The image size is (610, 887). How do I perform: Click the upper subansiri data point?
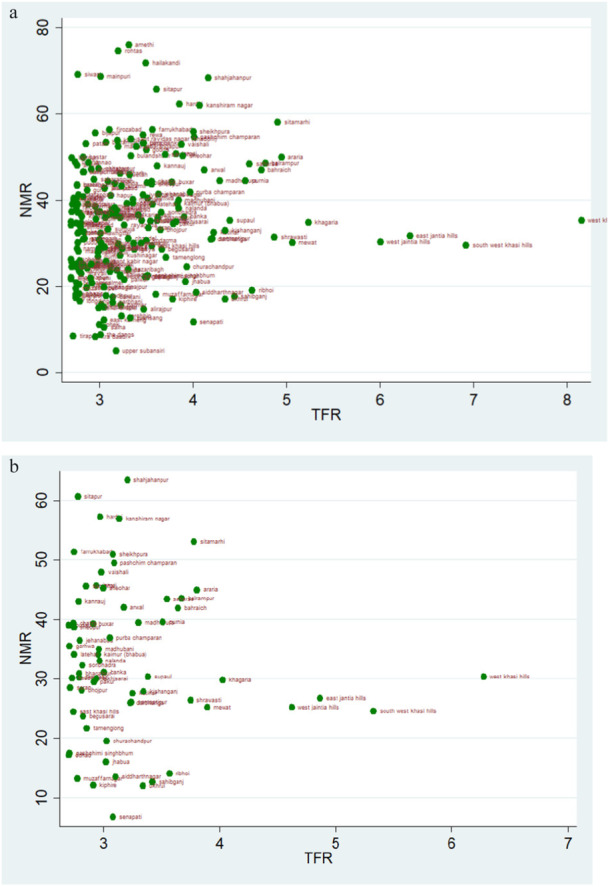click(x=116, y=351)
